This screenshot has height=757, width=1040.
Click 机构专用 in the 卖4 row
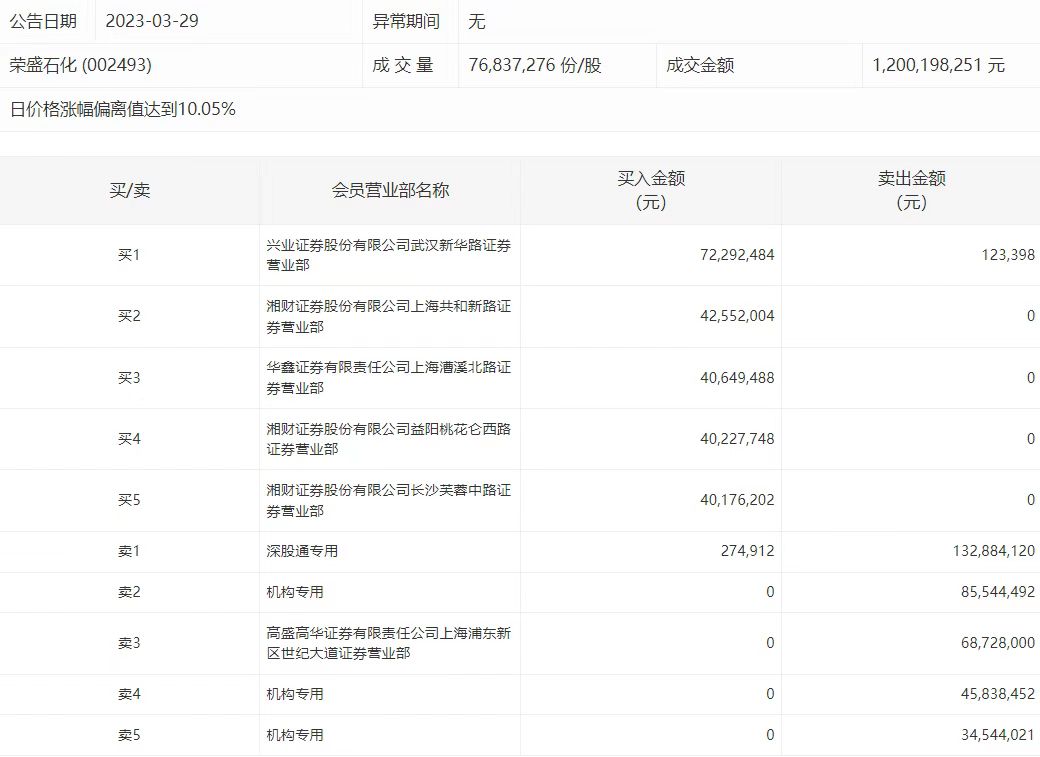pos(294,694)
